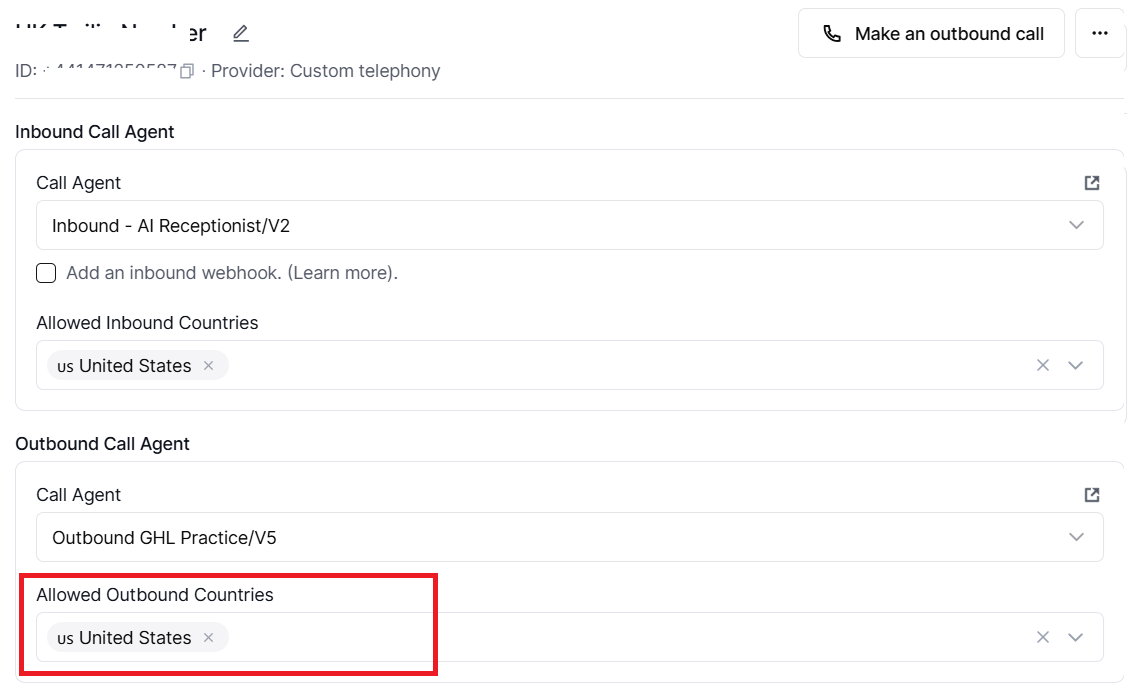Expand the Allowed Inbound Countries chevron
The image size is (1148, 686).
pyautogui.click(x=1076, y=366)
